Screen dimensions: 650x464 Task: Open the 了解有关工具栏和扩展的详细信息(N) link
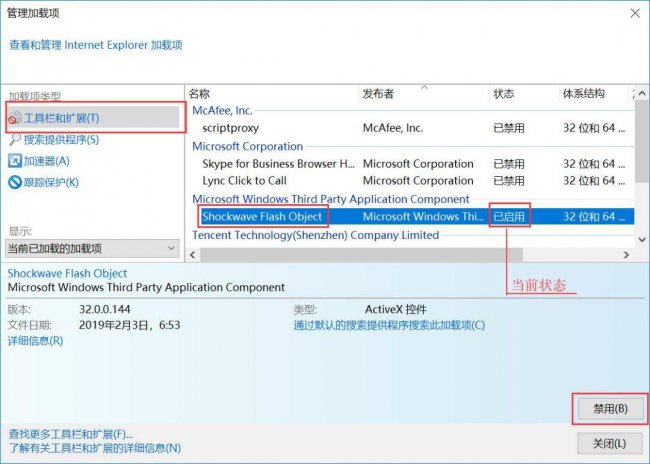pos(95,448)
